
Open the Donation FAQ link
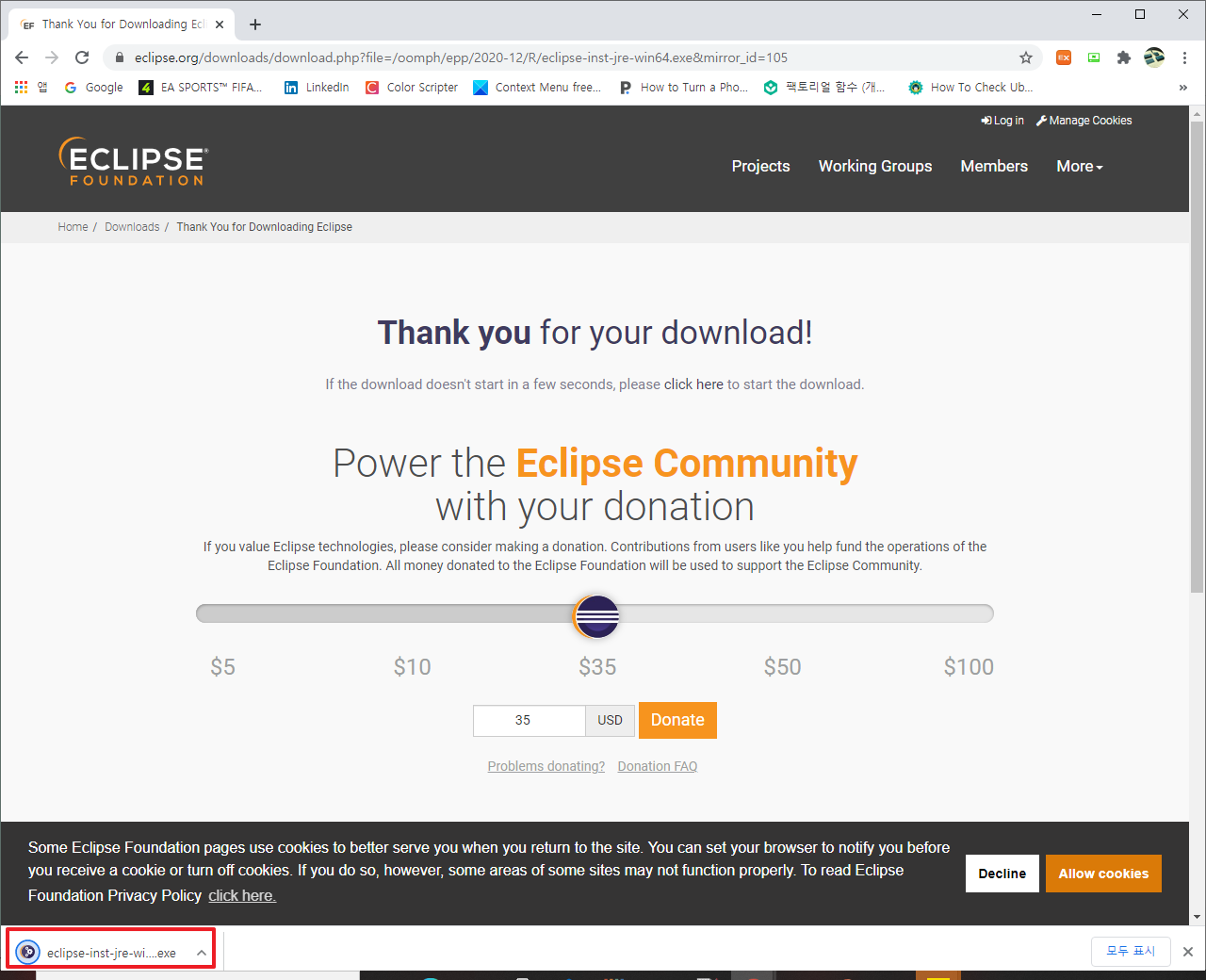[x=658, y=766]
